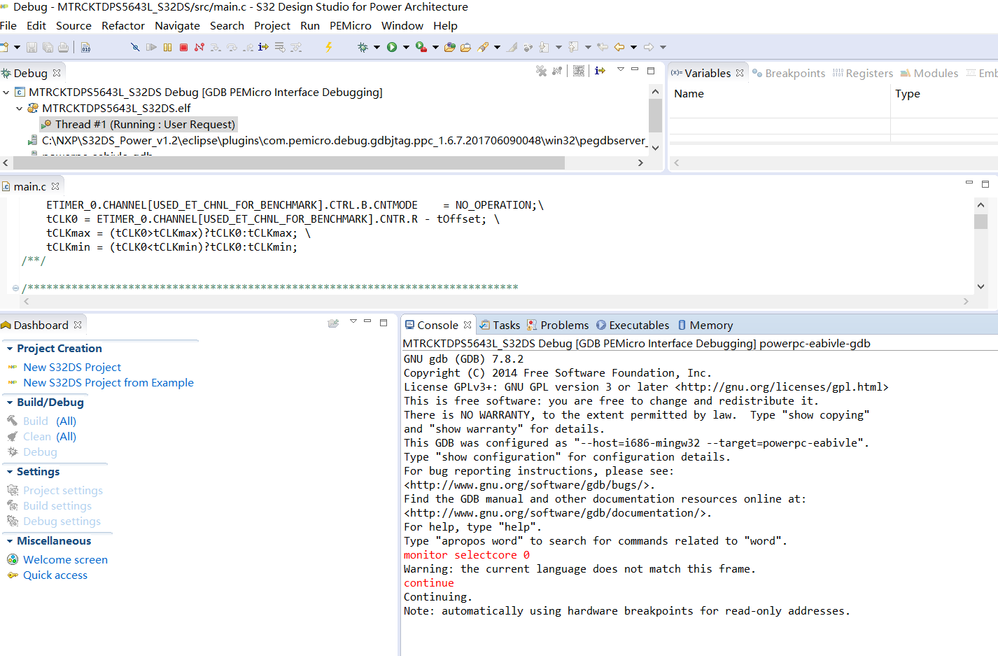Click New S32DS Project from Example link
The width and height of the screenshot is (998, 656).
(108, 383)
